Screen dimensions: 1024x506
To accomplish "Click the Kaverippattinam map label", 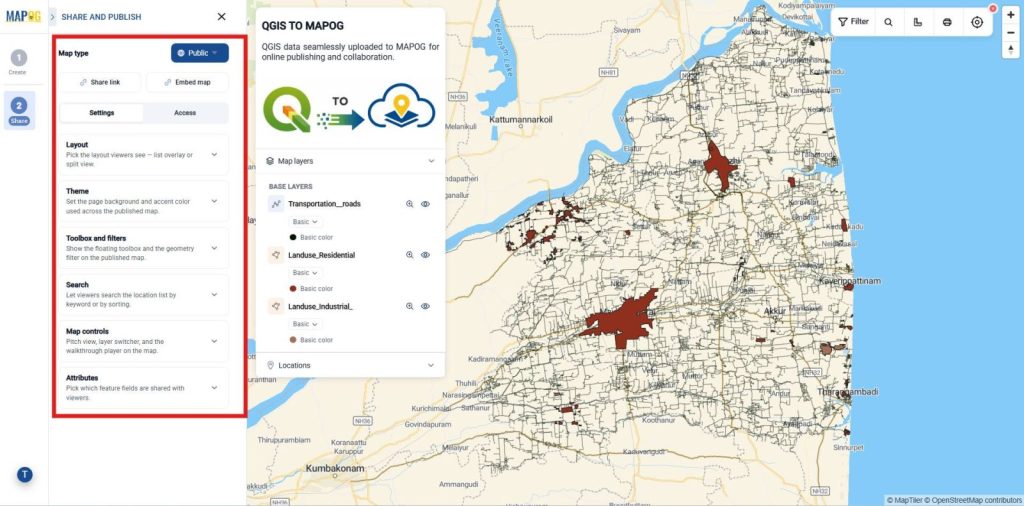I will (x=850, y=281).
